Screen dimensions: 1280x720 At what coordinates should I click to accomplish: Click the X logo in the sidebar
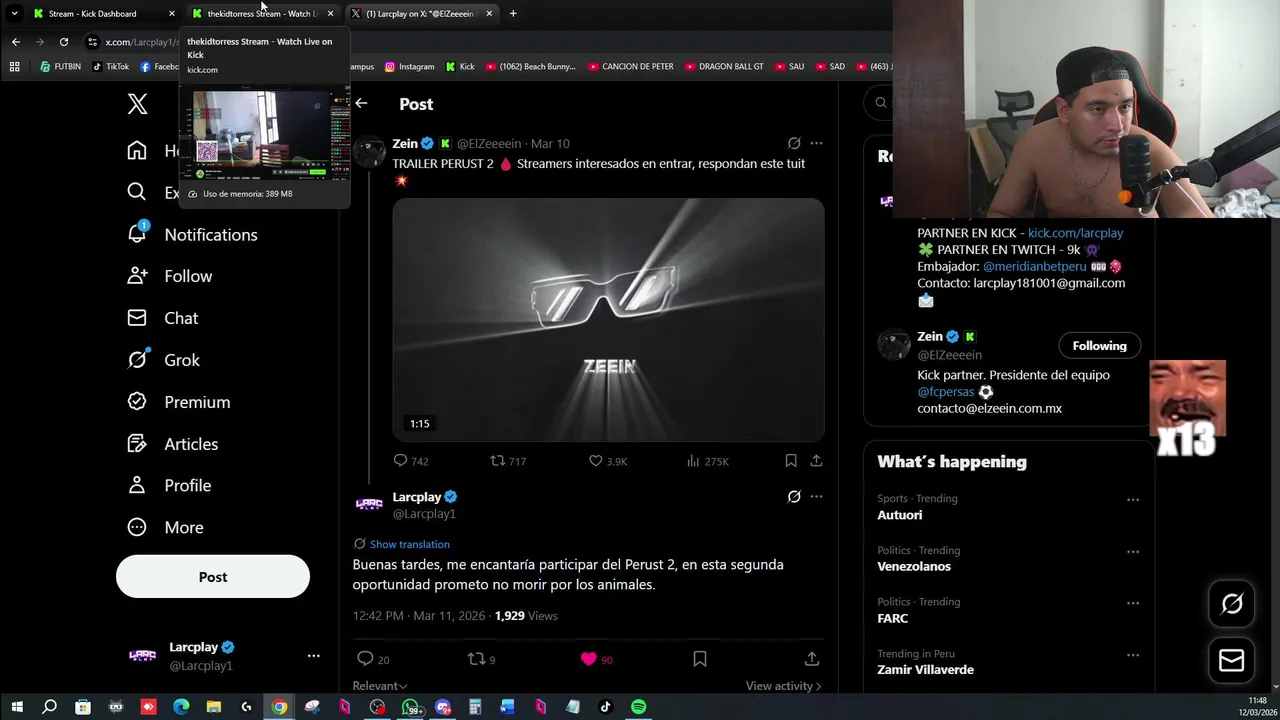coord(138,104)
